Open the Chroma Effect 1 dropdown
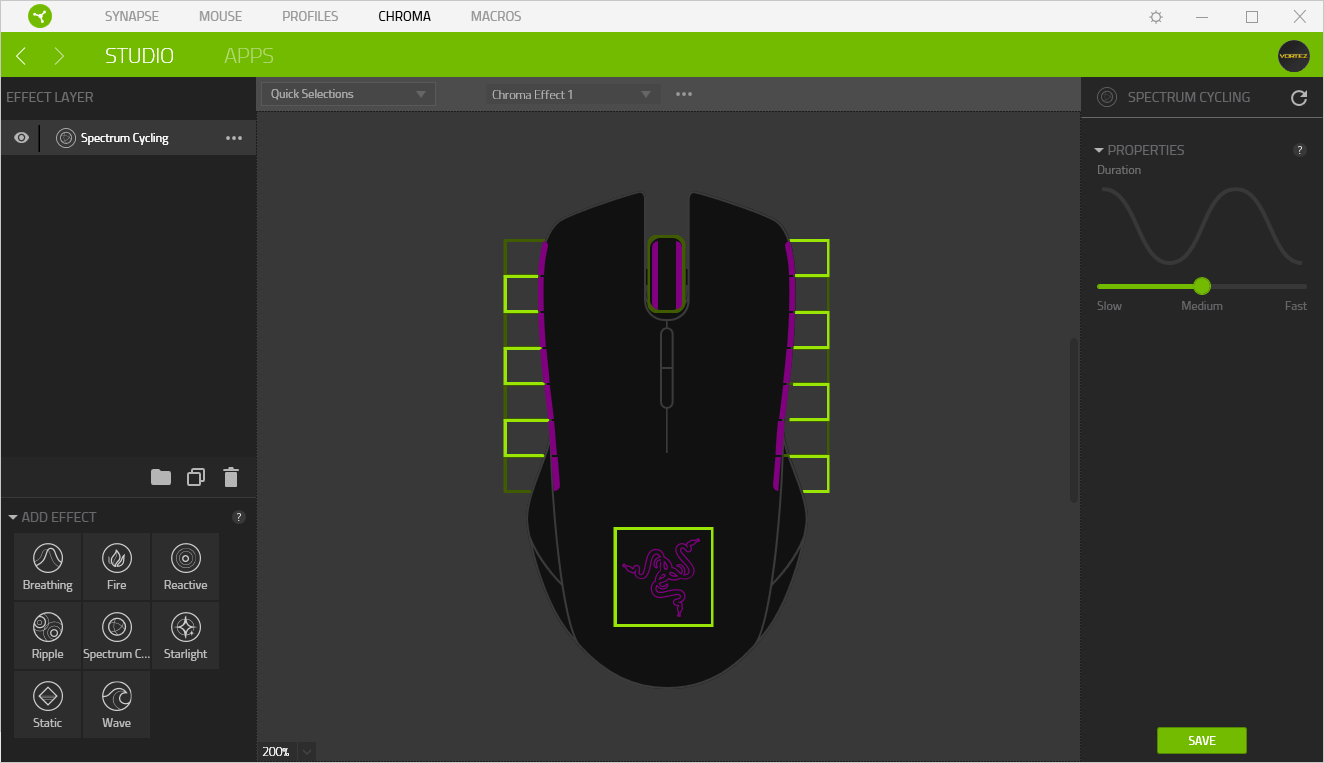This screenshot has width=1324, height=763. (x=573, y=94)
